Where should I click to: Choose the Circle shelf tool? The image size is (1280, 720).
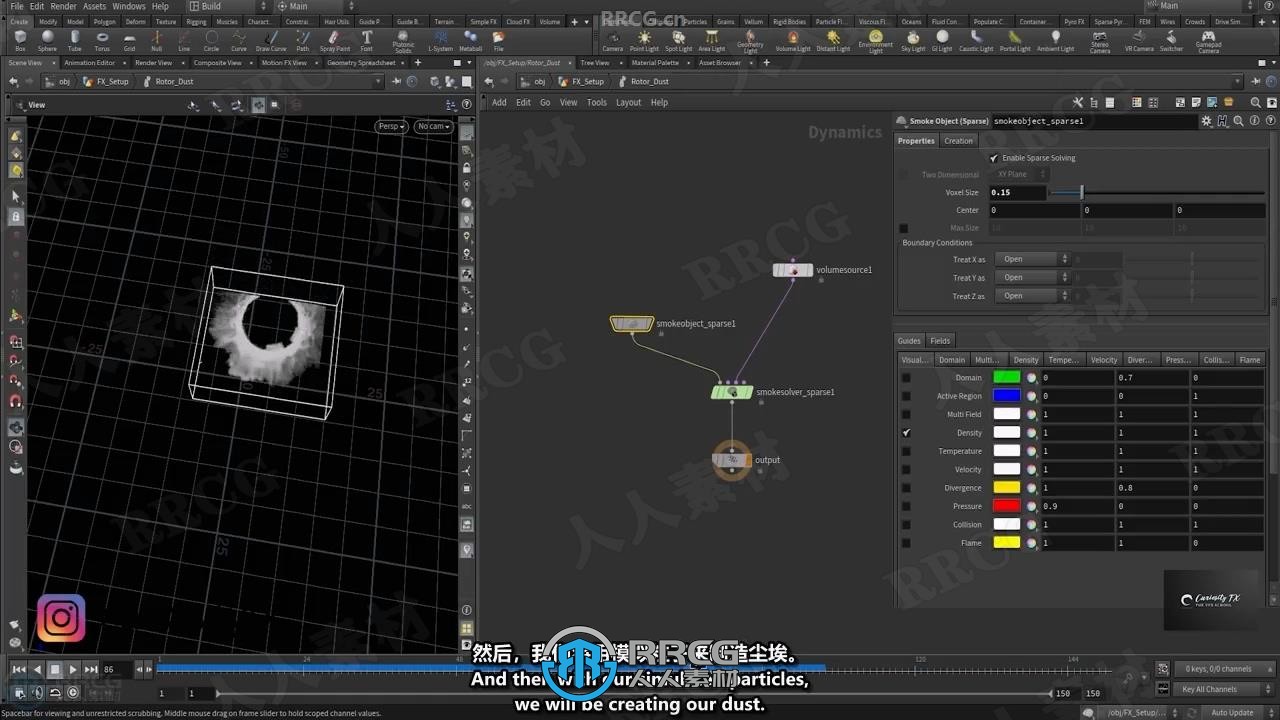(211, 41)
